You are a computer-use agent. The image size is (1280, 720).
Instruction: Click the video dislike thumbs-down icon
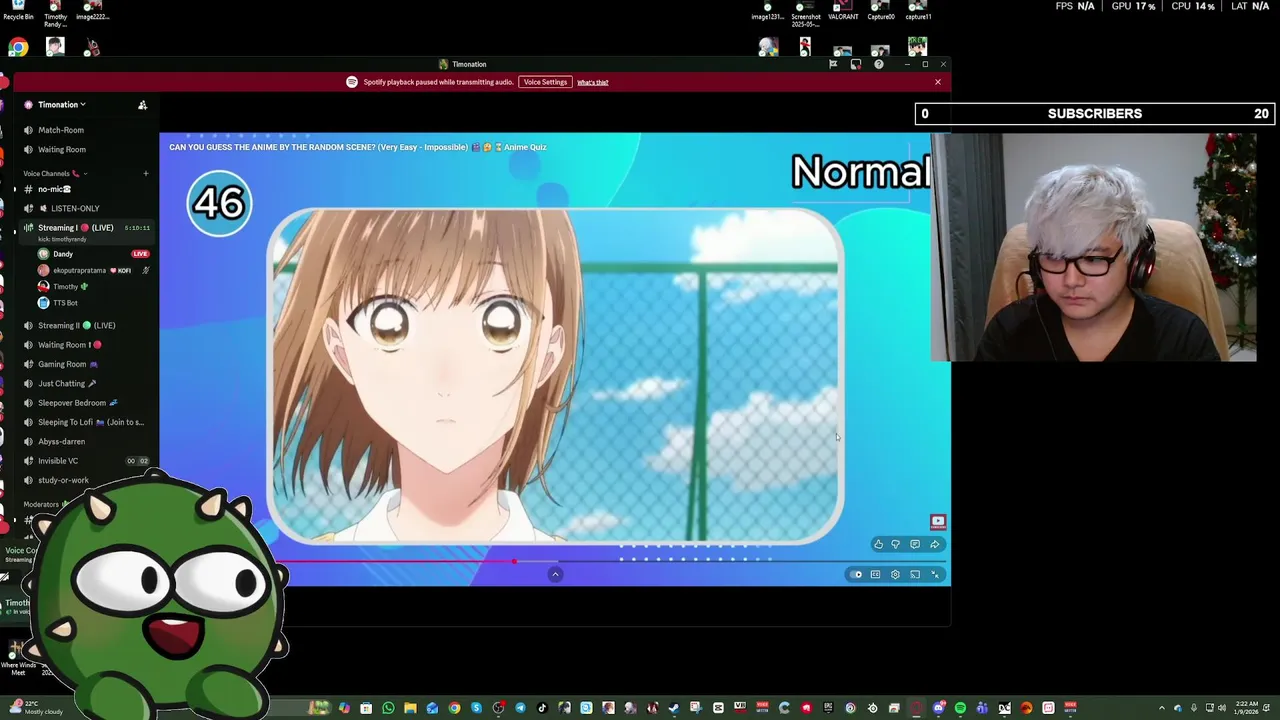coord(896,544)
